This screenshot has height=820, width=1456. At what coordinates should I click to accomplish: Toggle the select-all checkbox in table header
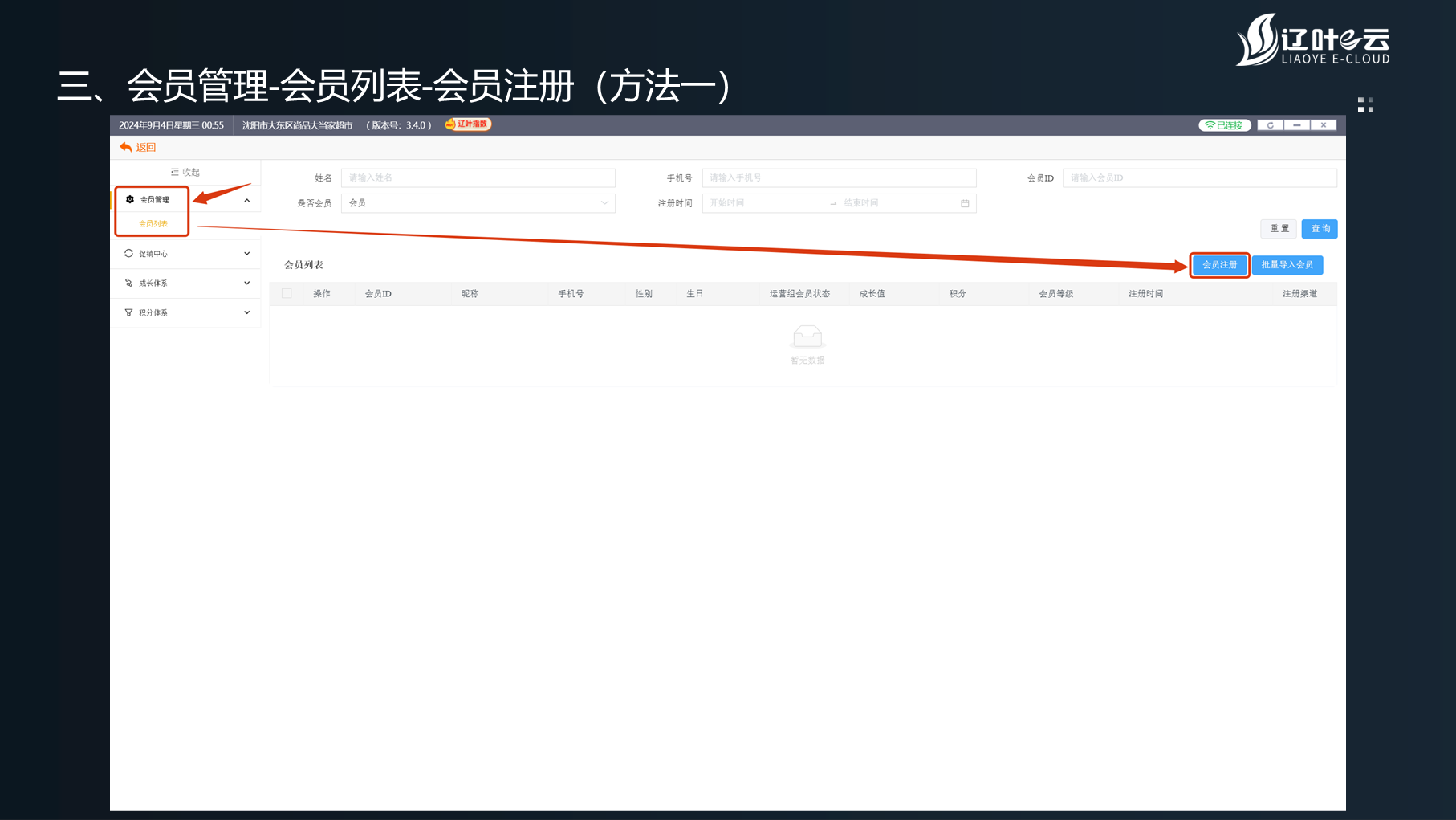click(x=287, y=294)
